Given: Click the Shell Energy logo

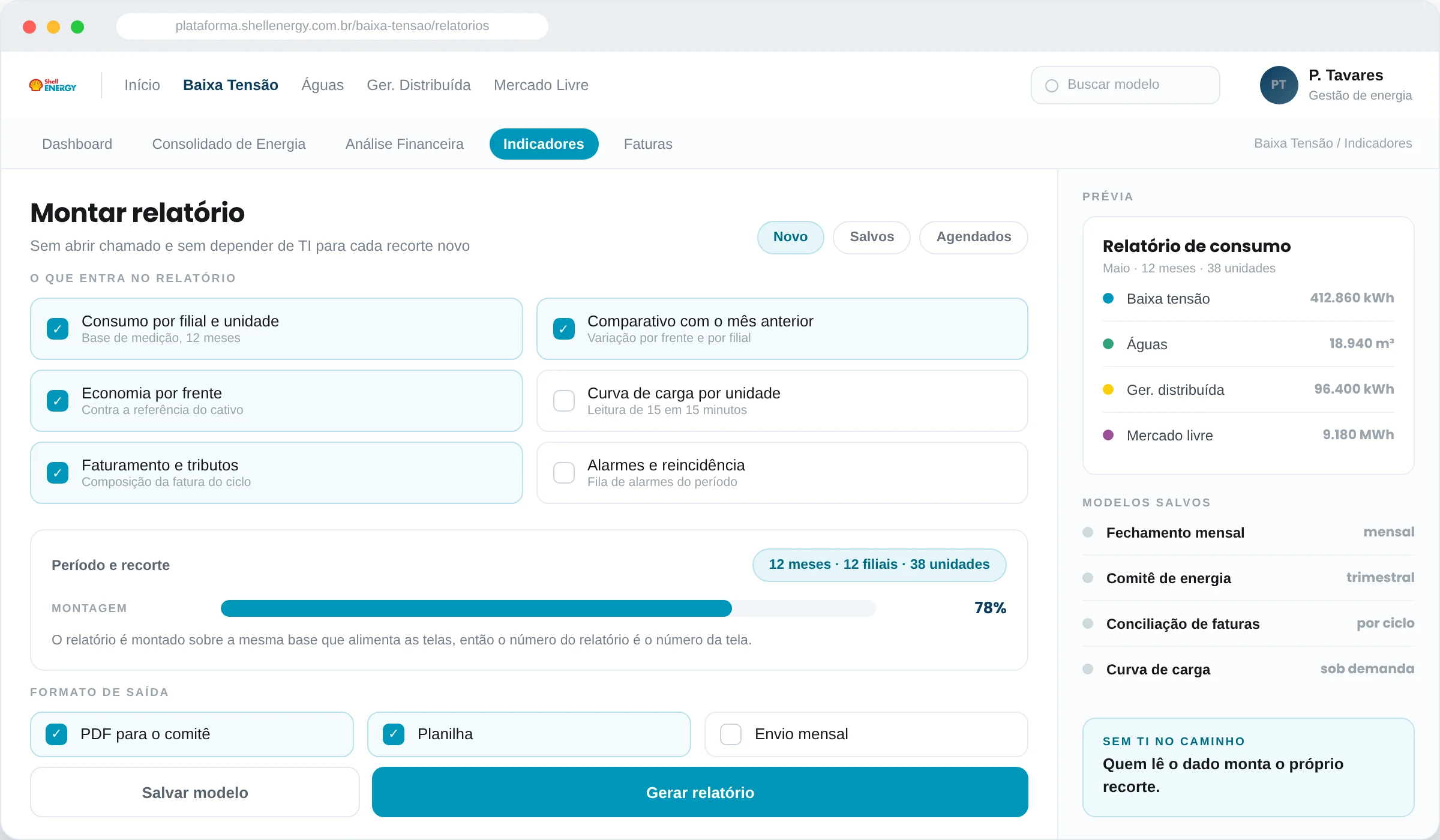Looking at the screenshot, I should [x=53, y=85].
